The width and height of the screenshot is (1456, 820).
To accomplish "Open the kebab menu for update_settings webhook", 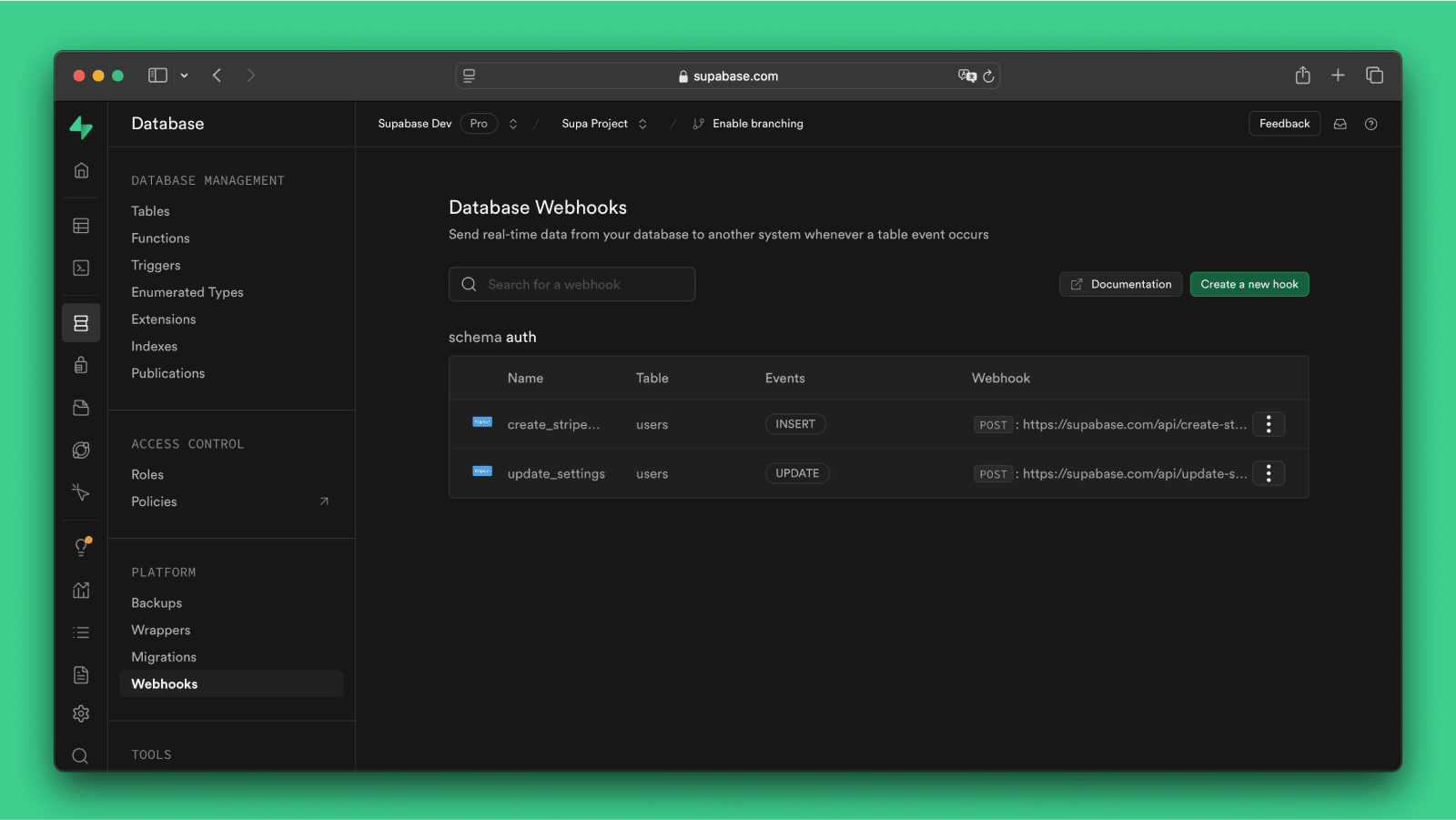I will pos(1269,473).
